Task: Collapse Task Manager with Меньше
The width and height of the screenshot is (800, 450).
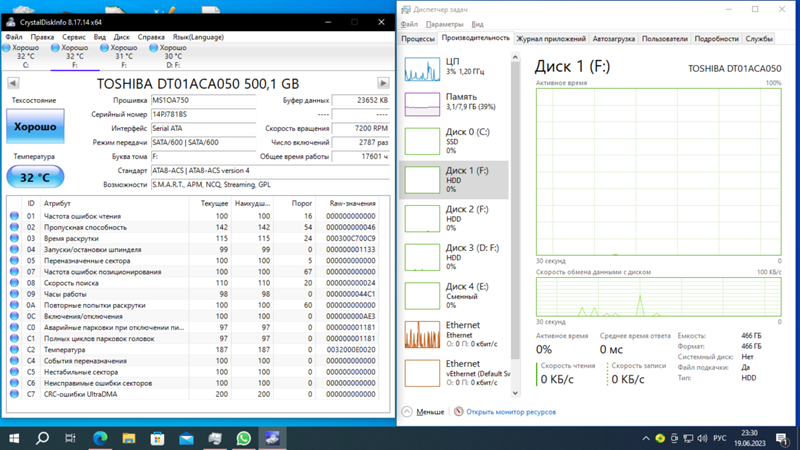Action: 424,412
